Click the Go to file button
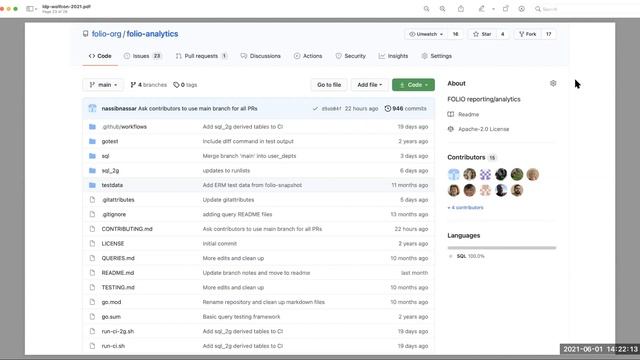640x360 pixels. [329, 85]
